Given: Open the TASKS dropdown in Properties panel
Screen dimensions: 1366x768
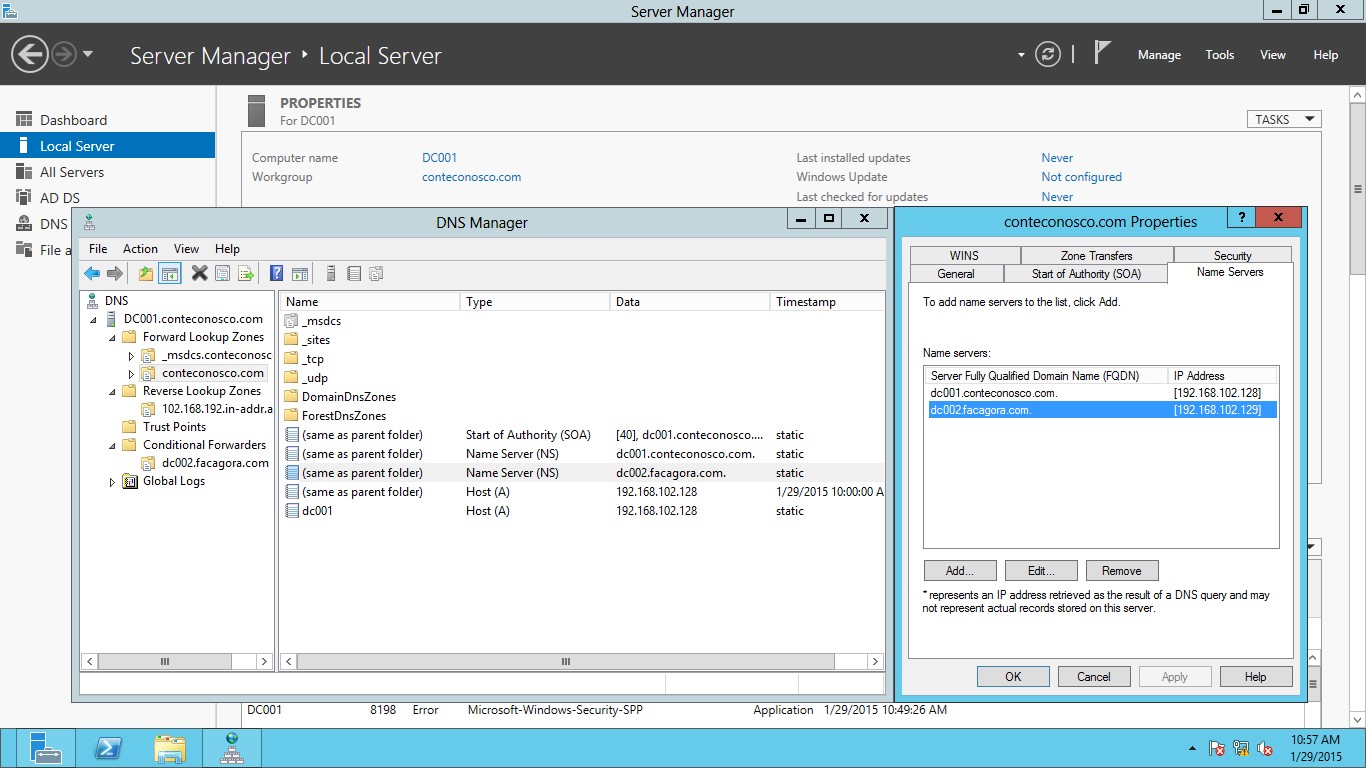Looking at the screenshot, I should pos(1283,118).
